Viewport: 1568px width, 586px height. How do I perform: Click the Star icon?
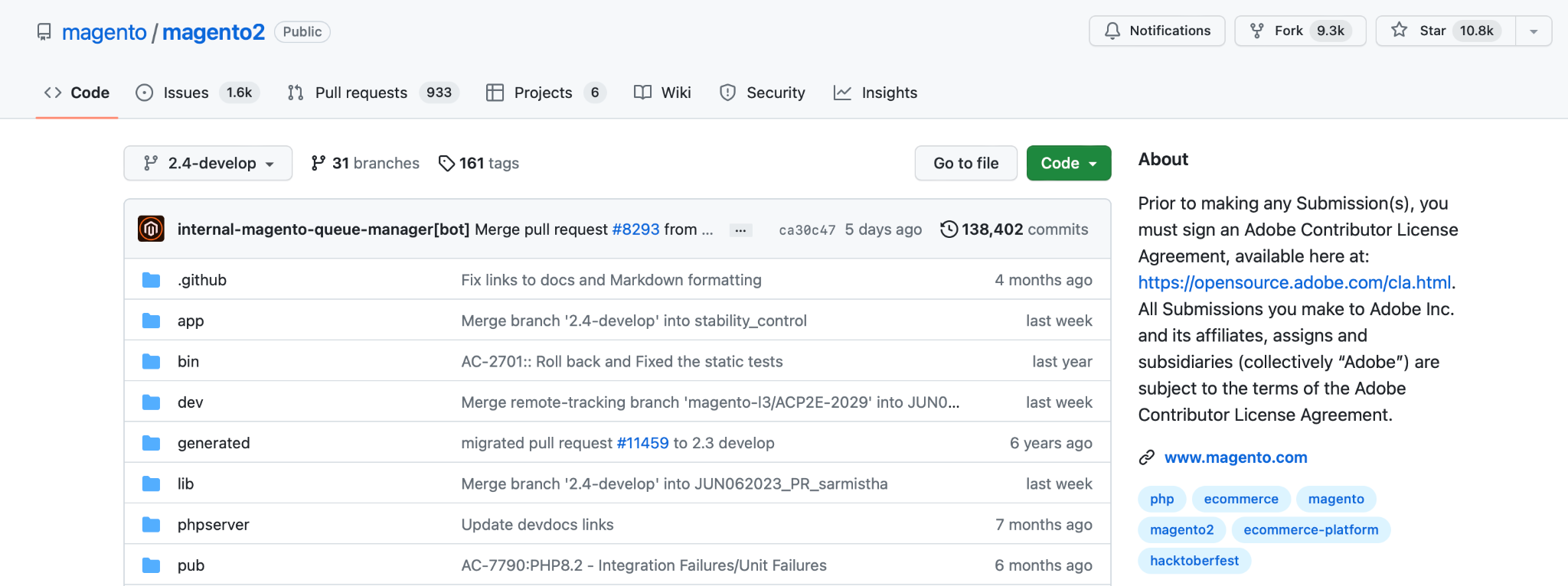click(1399, 30)
